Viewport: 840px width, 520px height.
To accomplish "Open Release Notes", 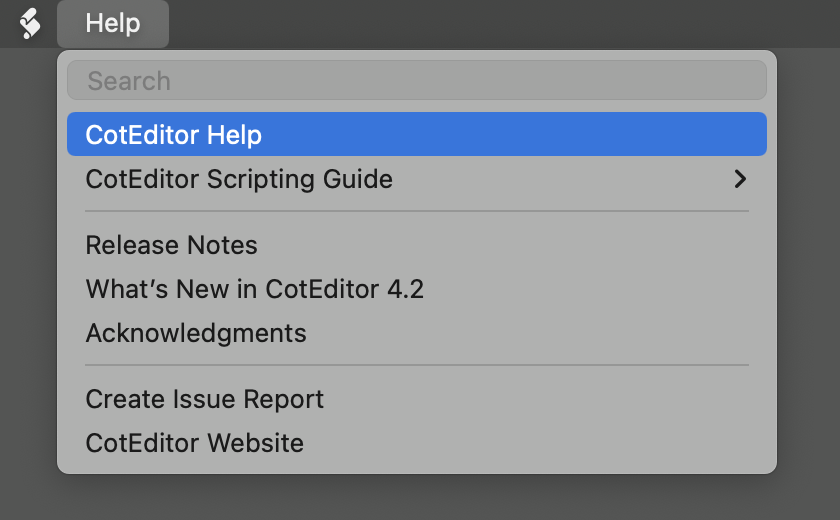I will coord(417,245).
